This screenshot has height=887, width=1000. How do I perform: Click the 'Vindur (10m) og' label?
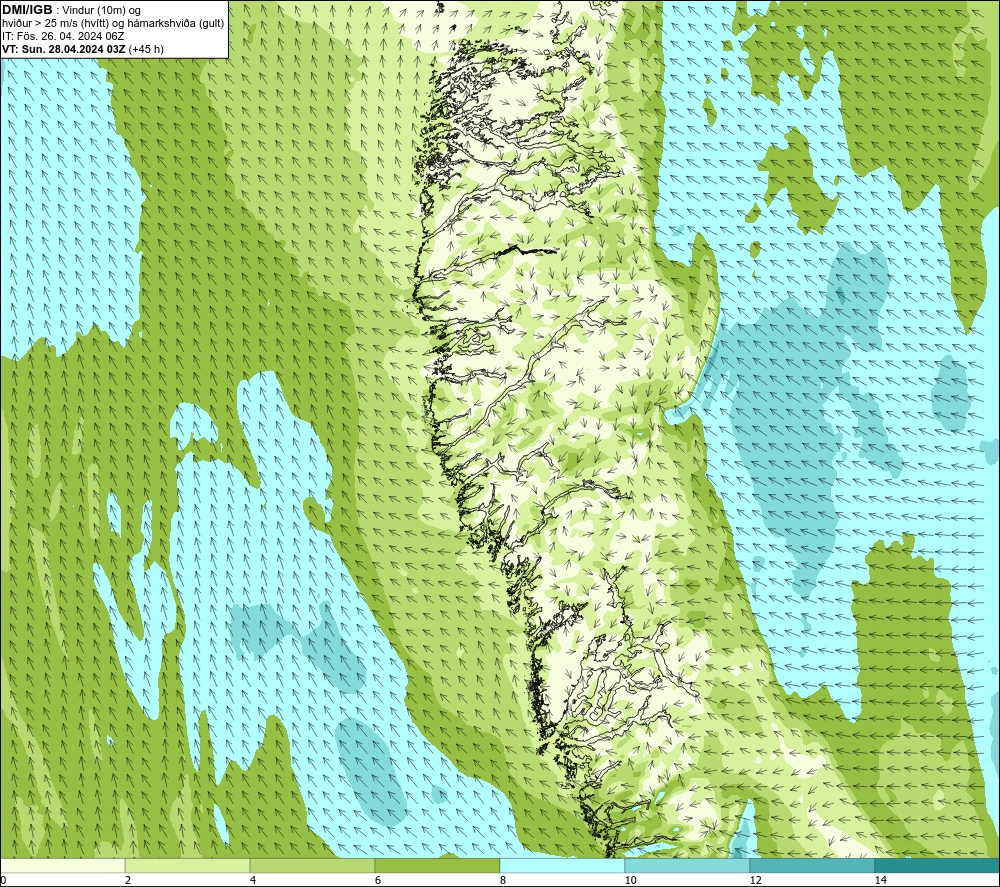point(101,11)
